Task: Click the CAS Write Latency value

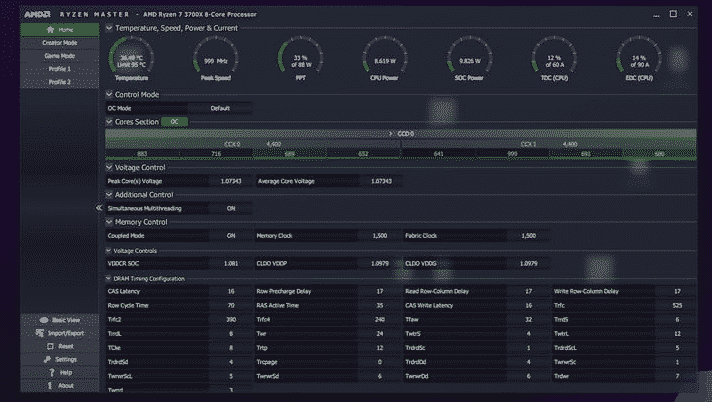Action: 529,305
